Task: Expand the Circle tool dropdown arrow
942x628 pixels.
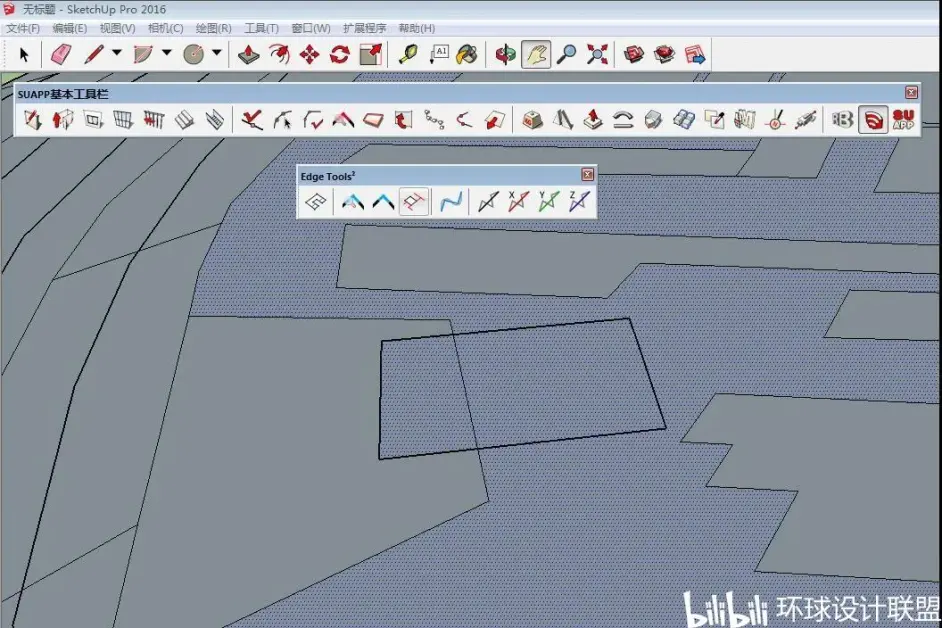Action: [x=216, y=53]
